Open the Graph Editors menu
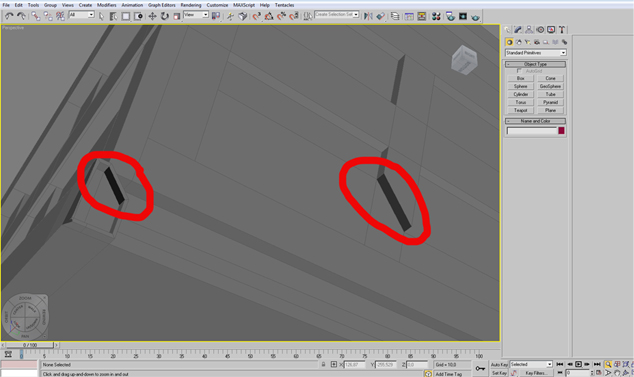Screen dimensions: 634x377 [162, 5]
